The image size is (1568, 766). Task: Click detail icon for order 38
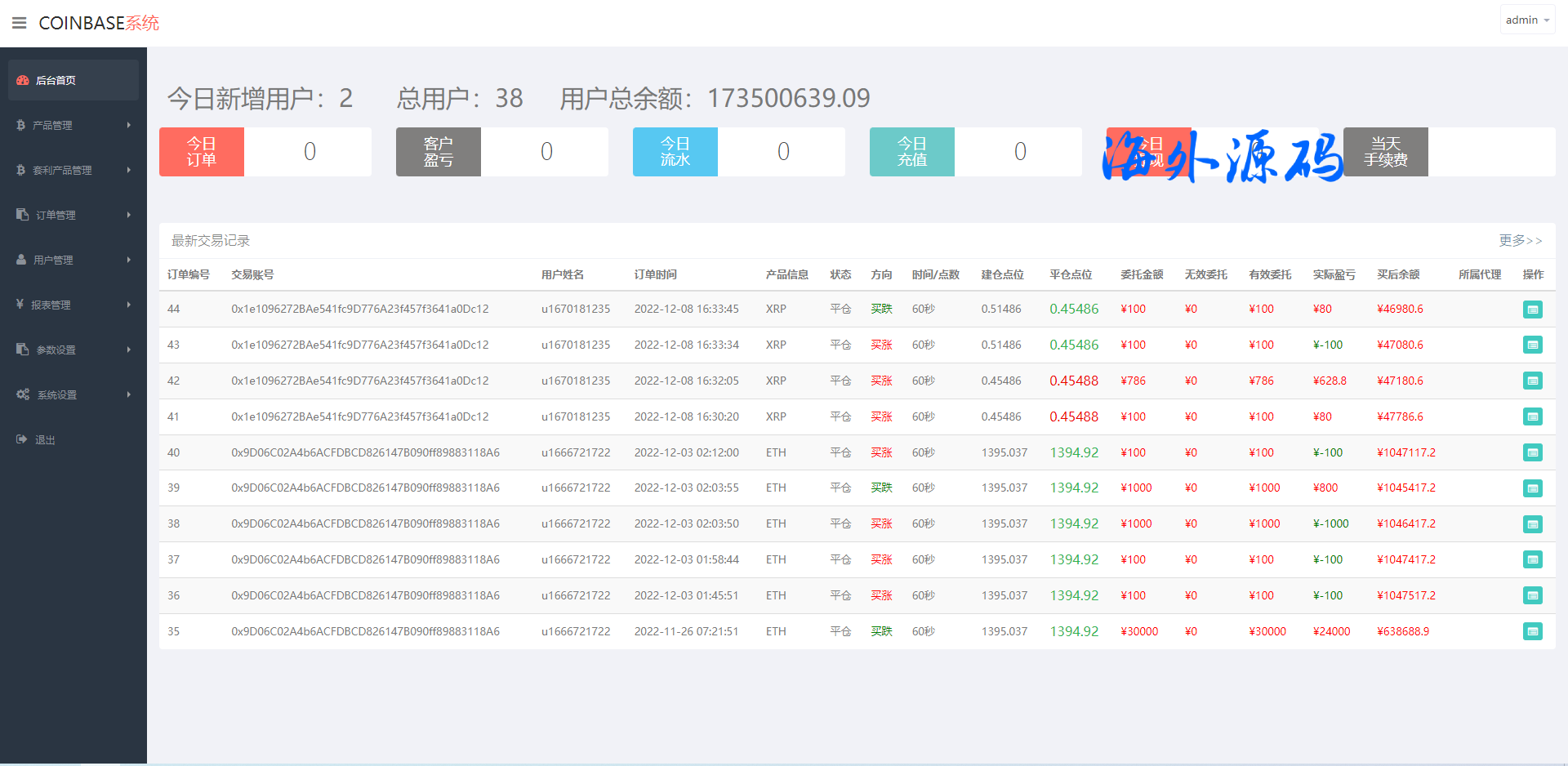(x=1532, y=524)
